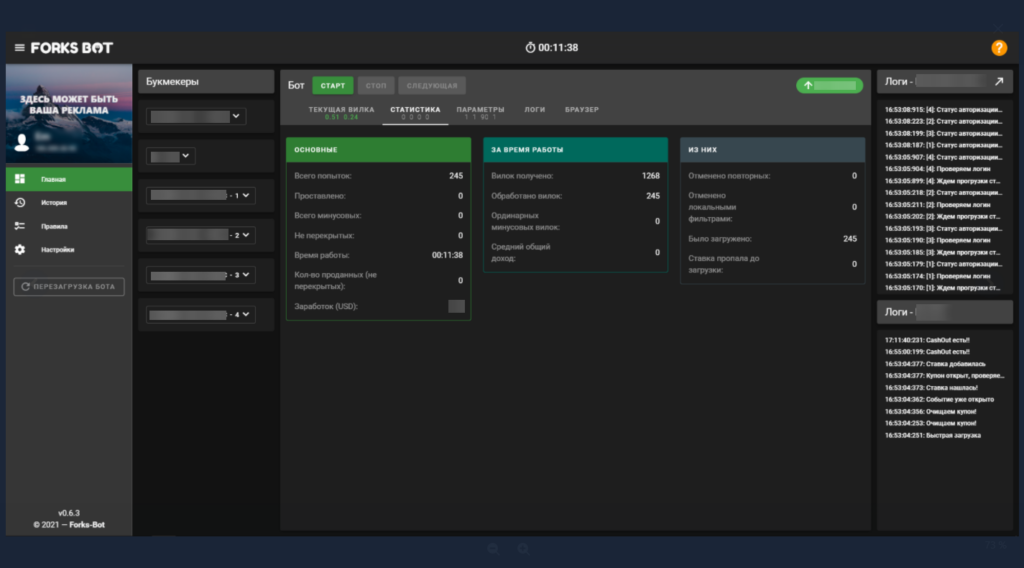Image resolution: width=1024 pixels, height=568 pixels.
Task: Click the История clock icon
Action: (x=20, y=202)
